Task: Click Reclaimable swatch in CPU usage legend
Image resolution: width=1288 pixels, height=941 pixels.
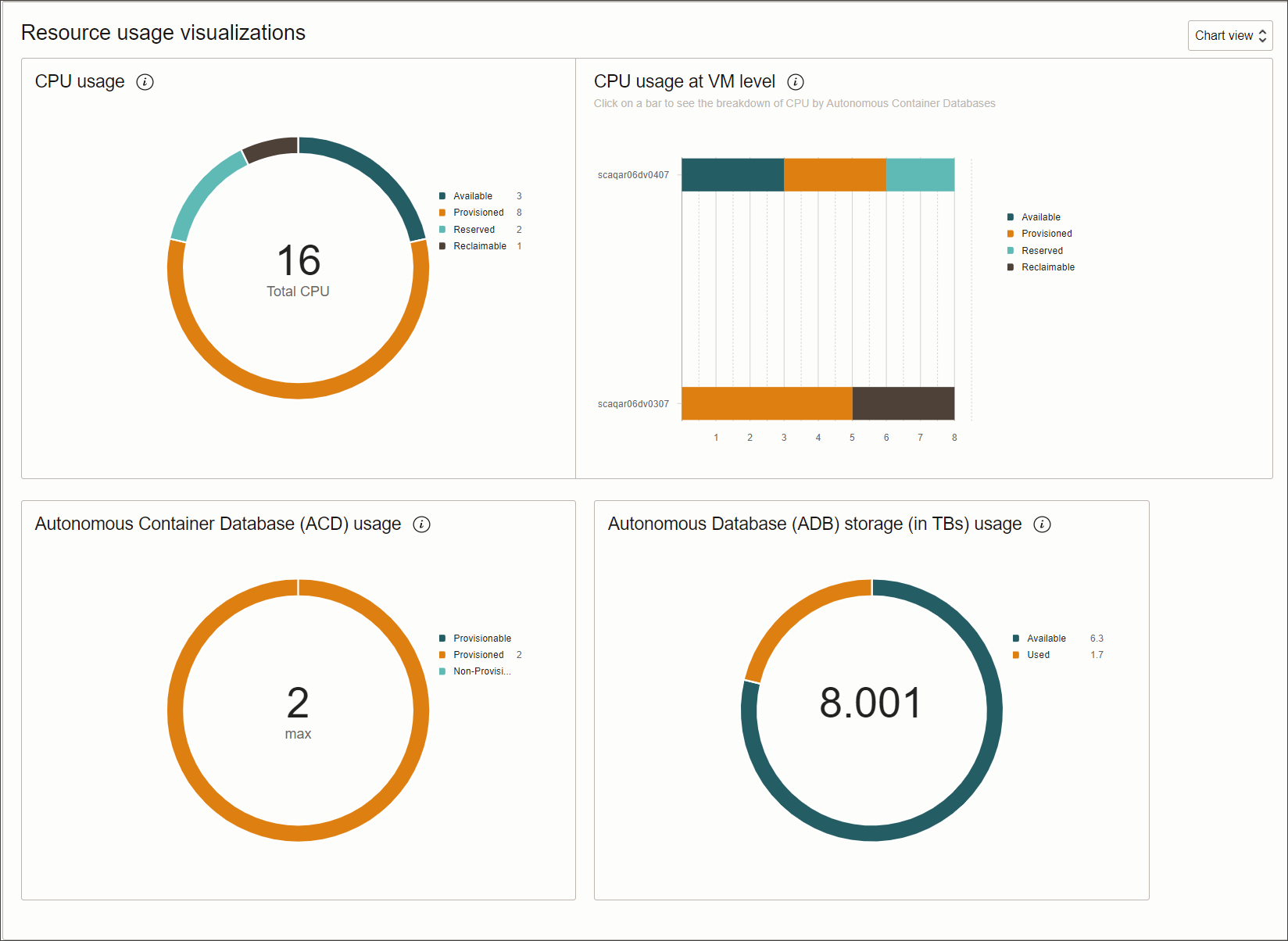Action: 442,246
